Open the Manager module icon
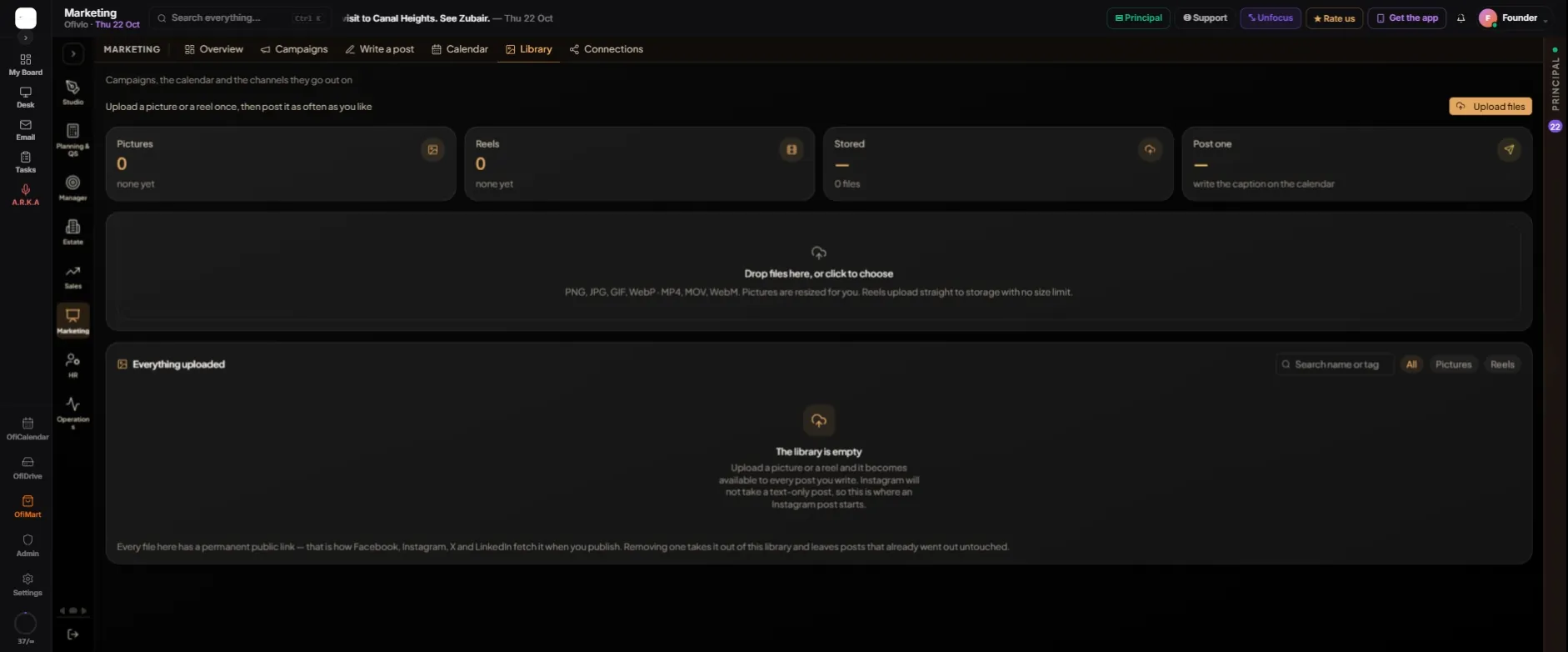The width and height of the screenshot is (1568, 652). (73, 188)
